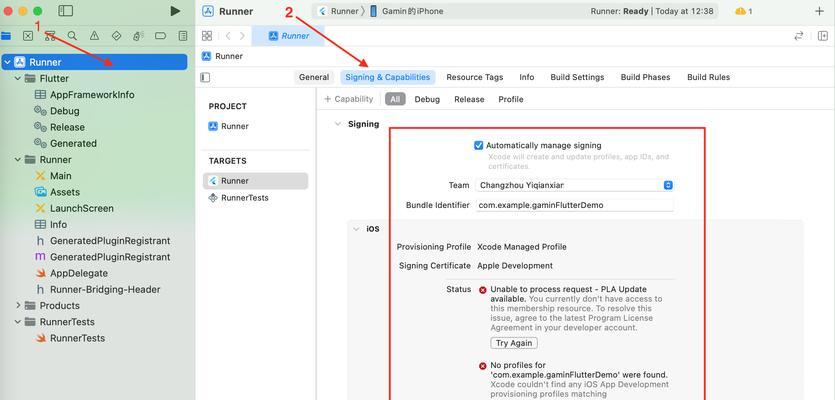This screenshot has height=400, width=835.
Task: Open the Debug navigator icon
Action: [138, 36]
